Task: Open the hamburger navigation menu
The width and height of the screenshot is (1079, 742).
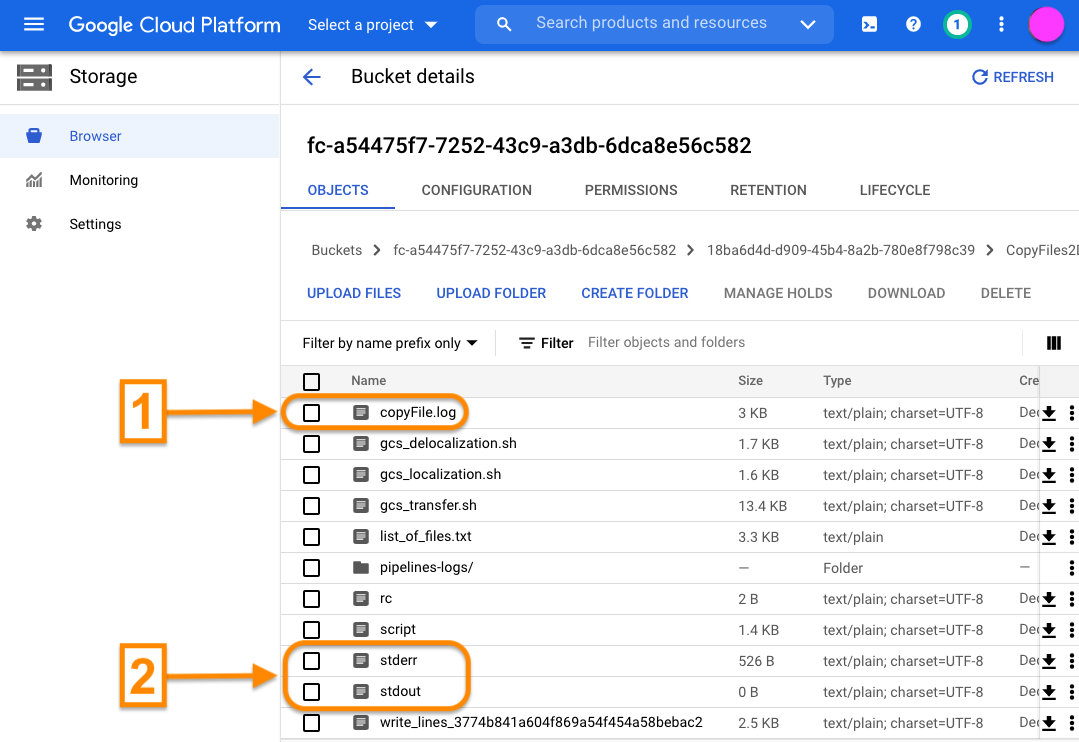Action: tap(34, 25)
